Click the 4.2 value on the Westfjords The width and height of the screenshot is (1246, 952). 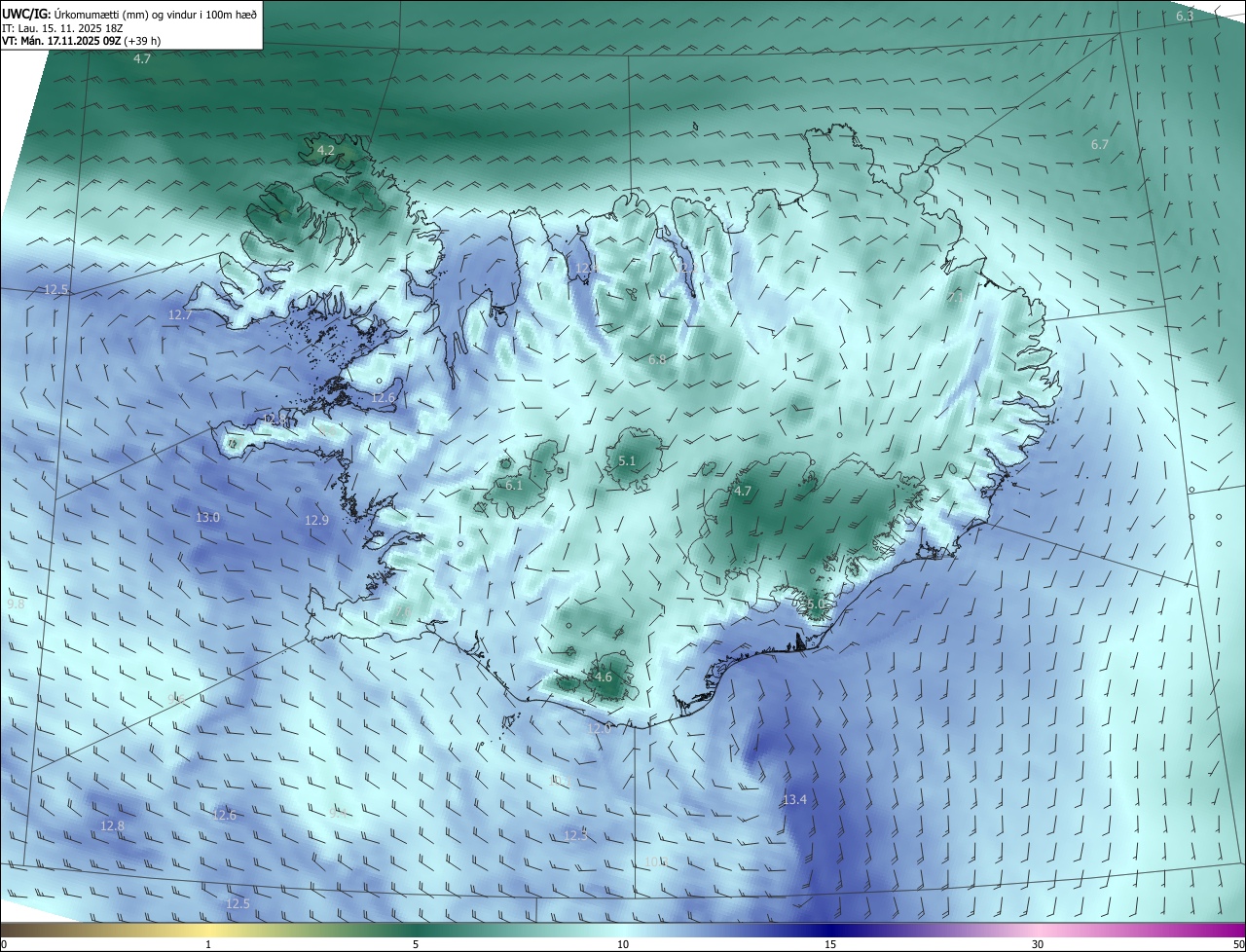[326, 150]
